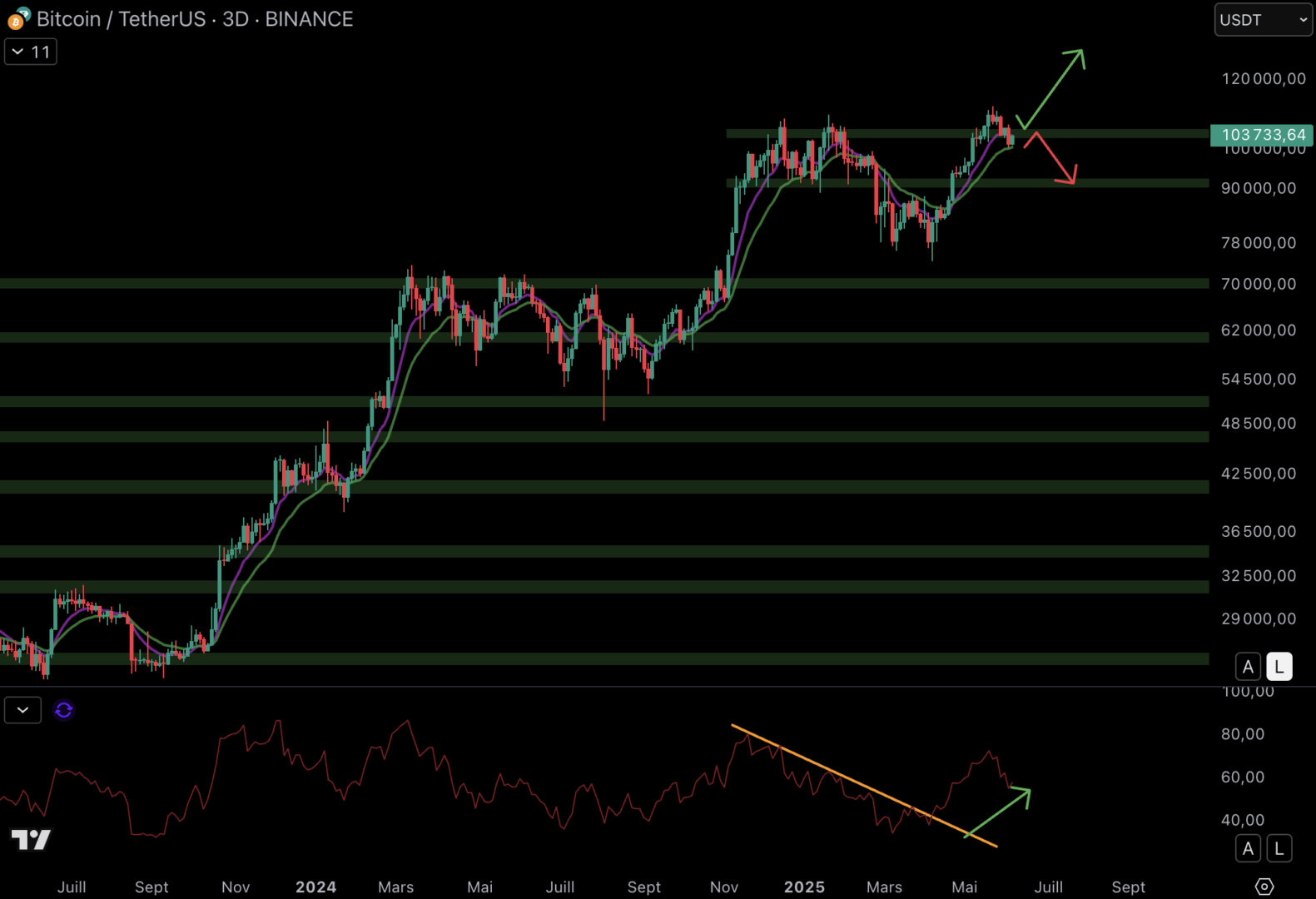1316x899 pixels.
Task: Click the 42 500,00 price axis label
Action: [x=1259, y=474]
